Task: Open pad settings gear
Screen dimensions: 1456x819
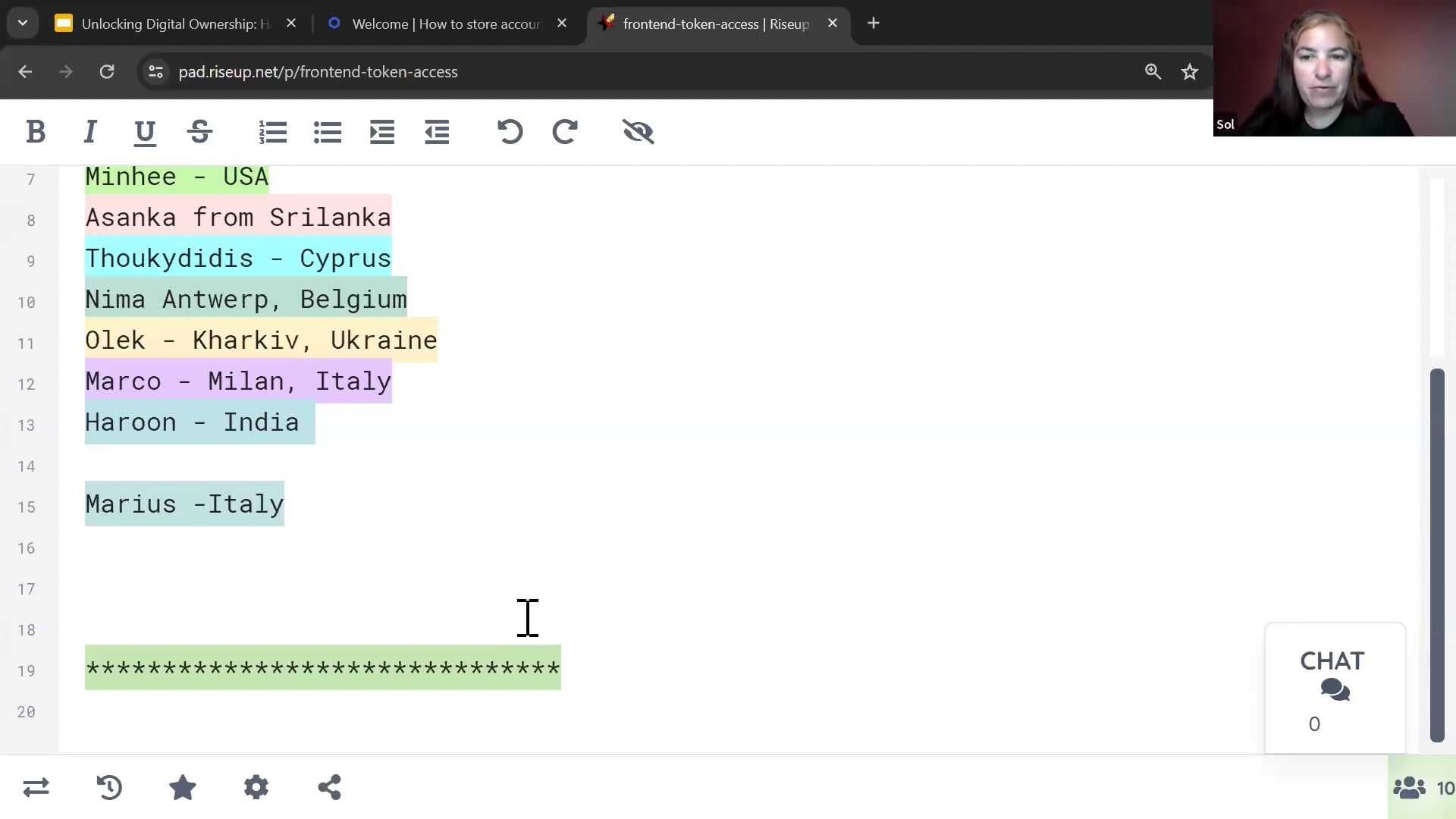Action: (256, 787)
